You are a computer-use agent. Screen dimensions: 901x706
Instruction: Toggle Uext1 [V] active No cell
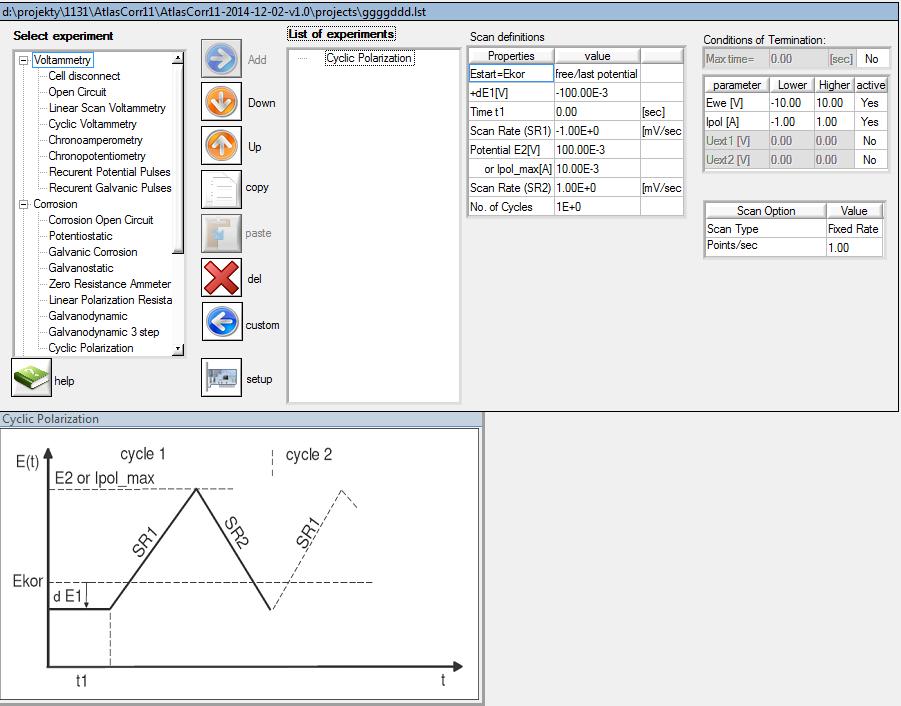pyautogui.click(x=870, y=141)
